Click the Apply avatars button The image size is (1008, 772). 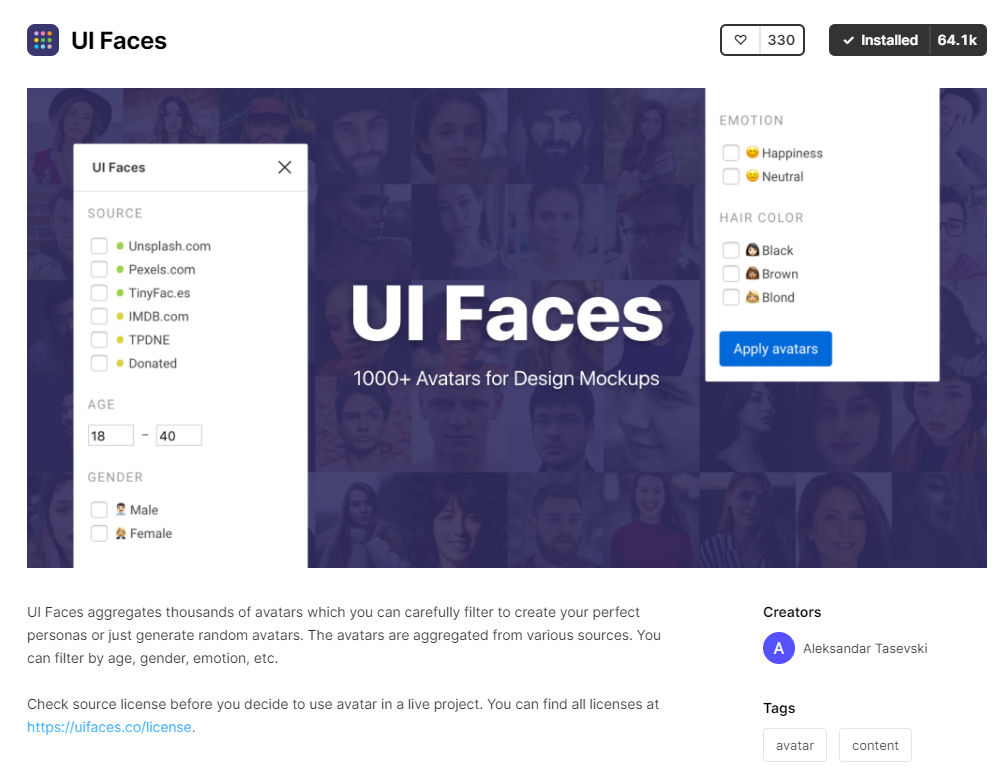775,349
